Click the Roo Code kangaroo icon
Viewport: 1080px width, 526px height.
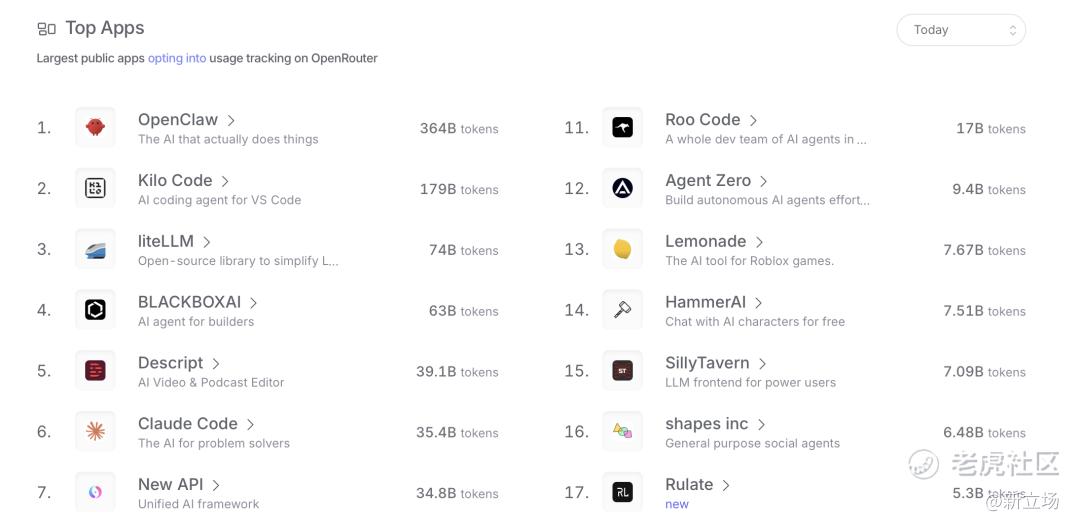tap(622, 128)
